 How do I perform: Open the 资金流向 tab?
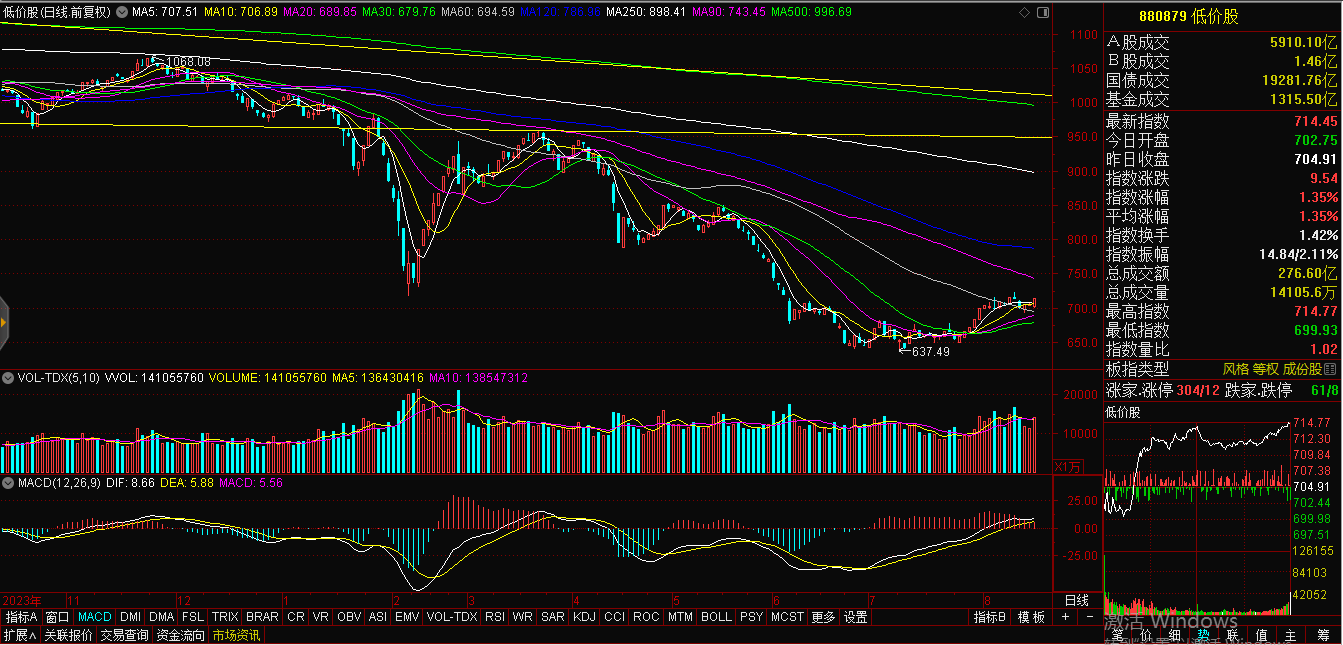pos(180,635)
